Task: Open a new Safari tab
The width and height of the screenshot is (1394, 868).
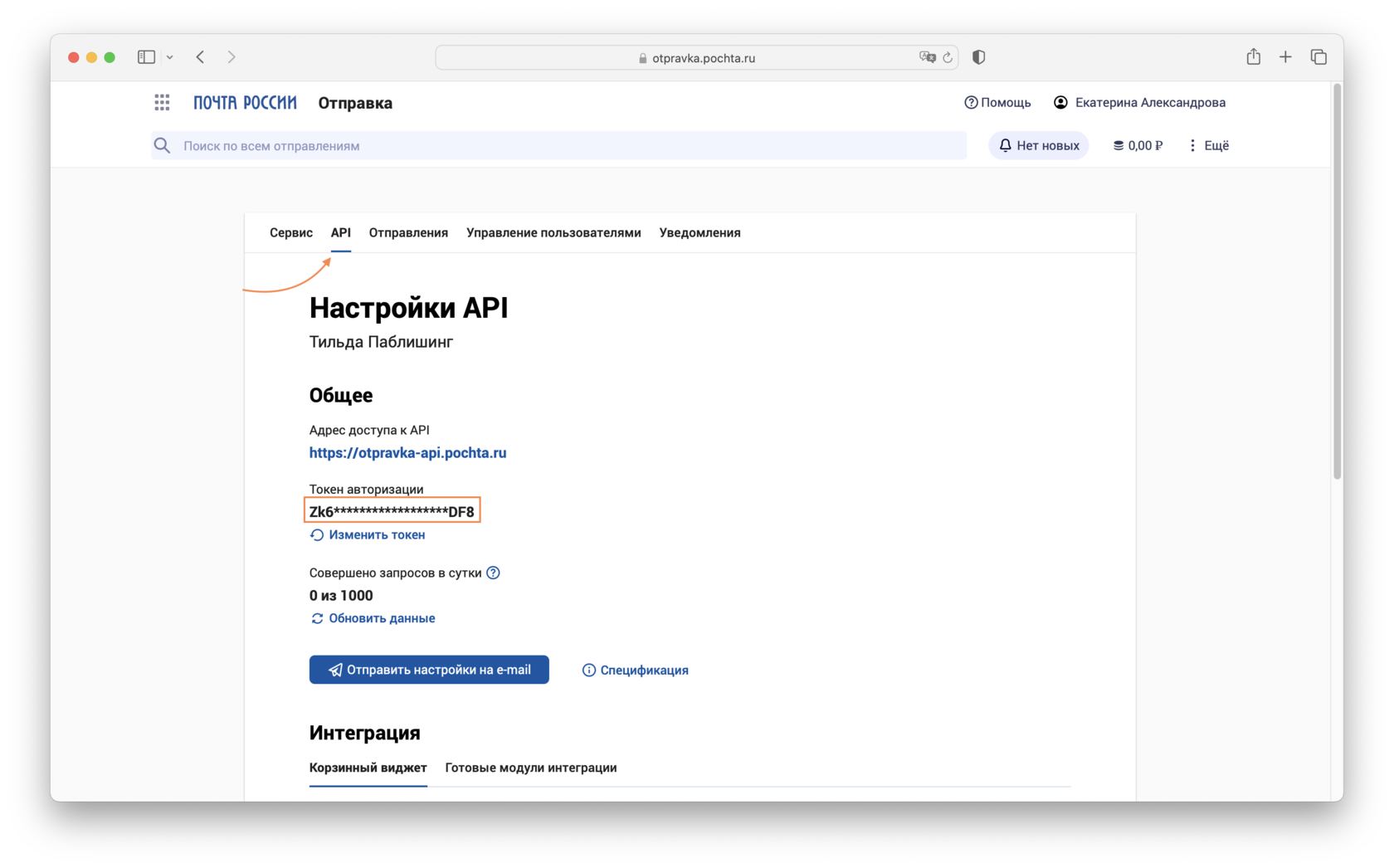Action: [x=1285, y=56]
